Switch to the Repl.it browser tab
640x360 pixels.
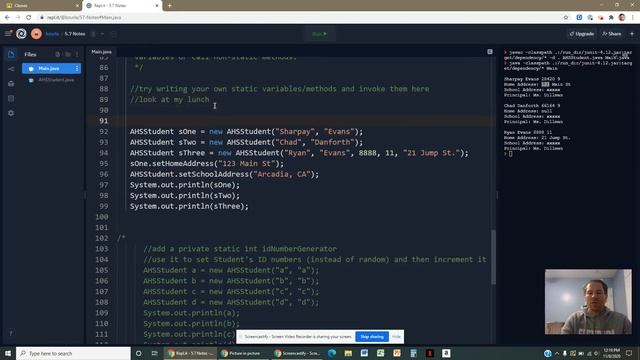(122, 6)
